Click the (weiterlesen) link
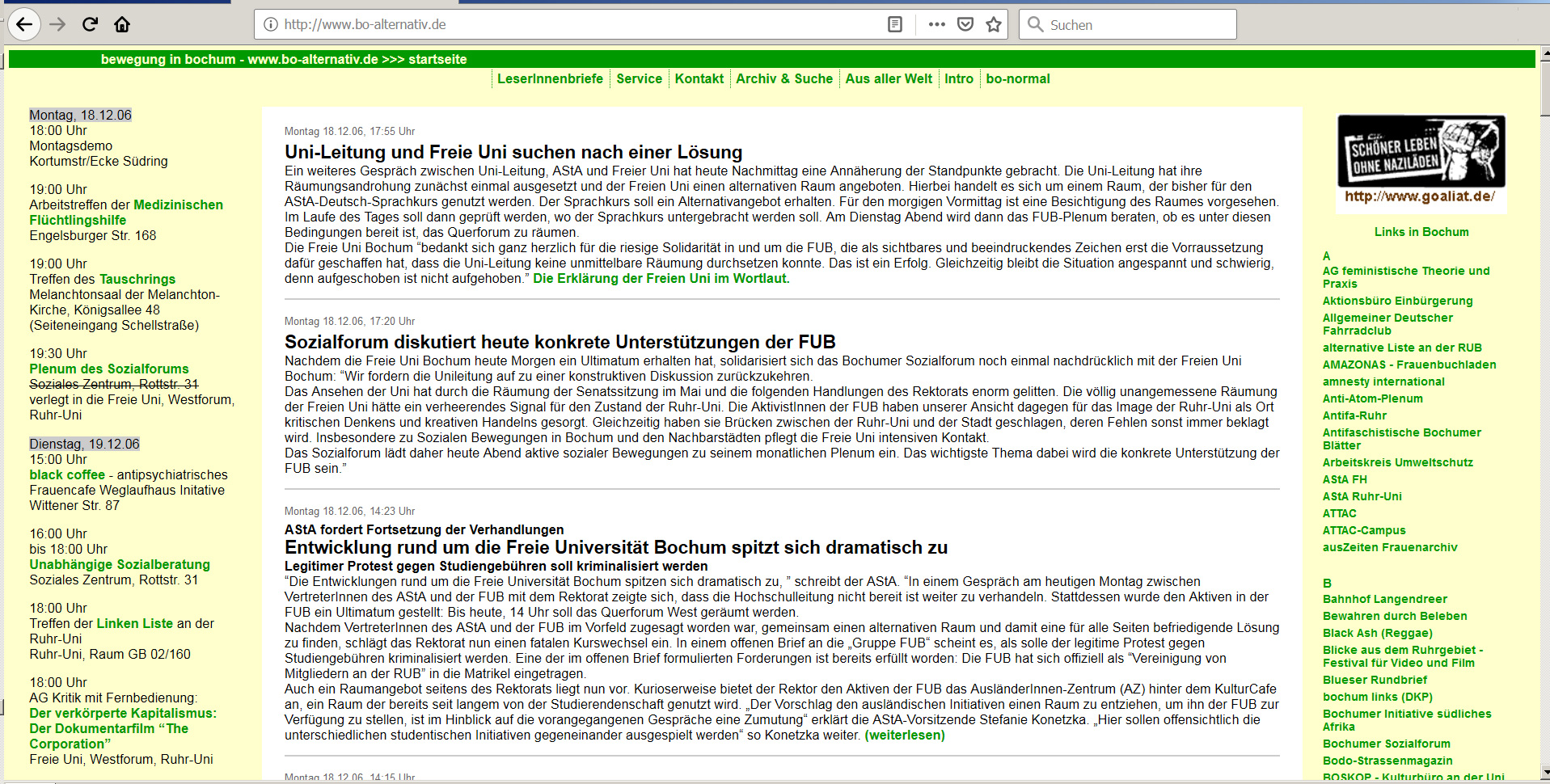The image size is (1550, 784). point(905,736)
